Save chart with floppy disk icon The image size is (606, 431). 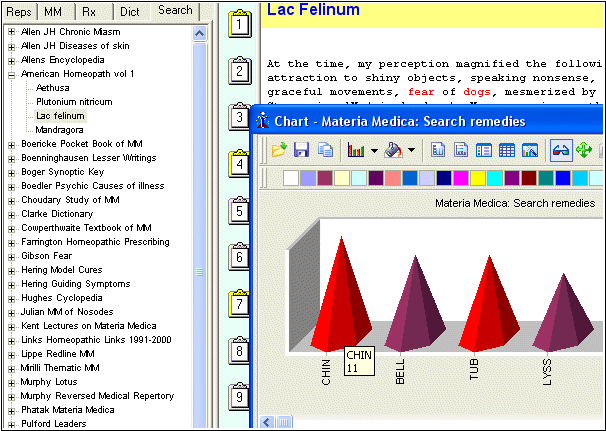click(301, 150)
